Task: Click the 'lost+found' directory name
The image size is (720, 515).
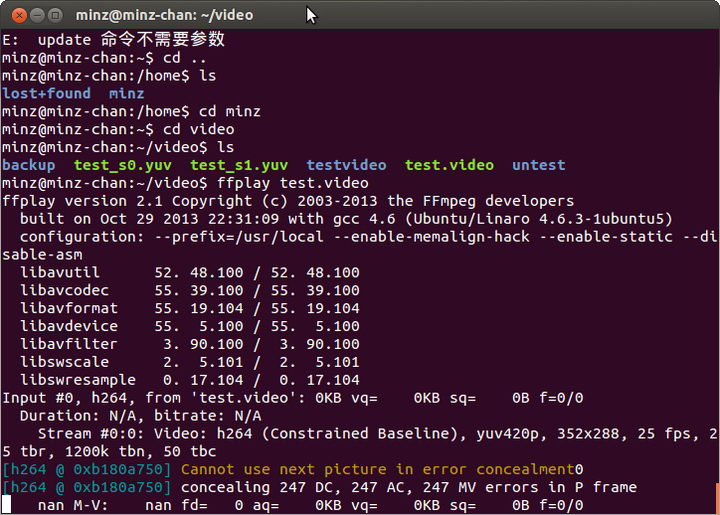Action: coord(46,94)
